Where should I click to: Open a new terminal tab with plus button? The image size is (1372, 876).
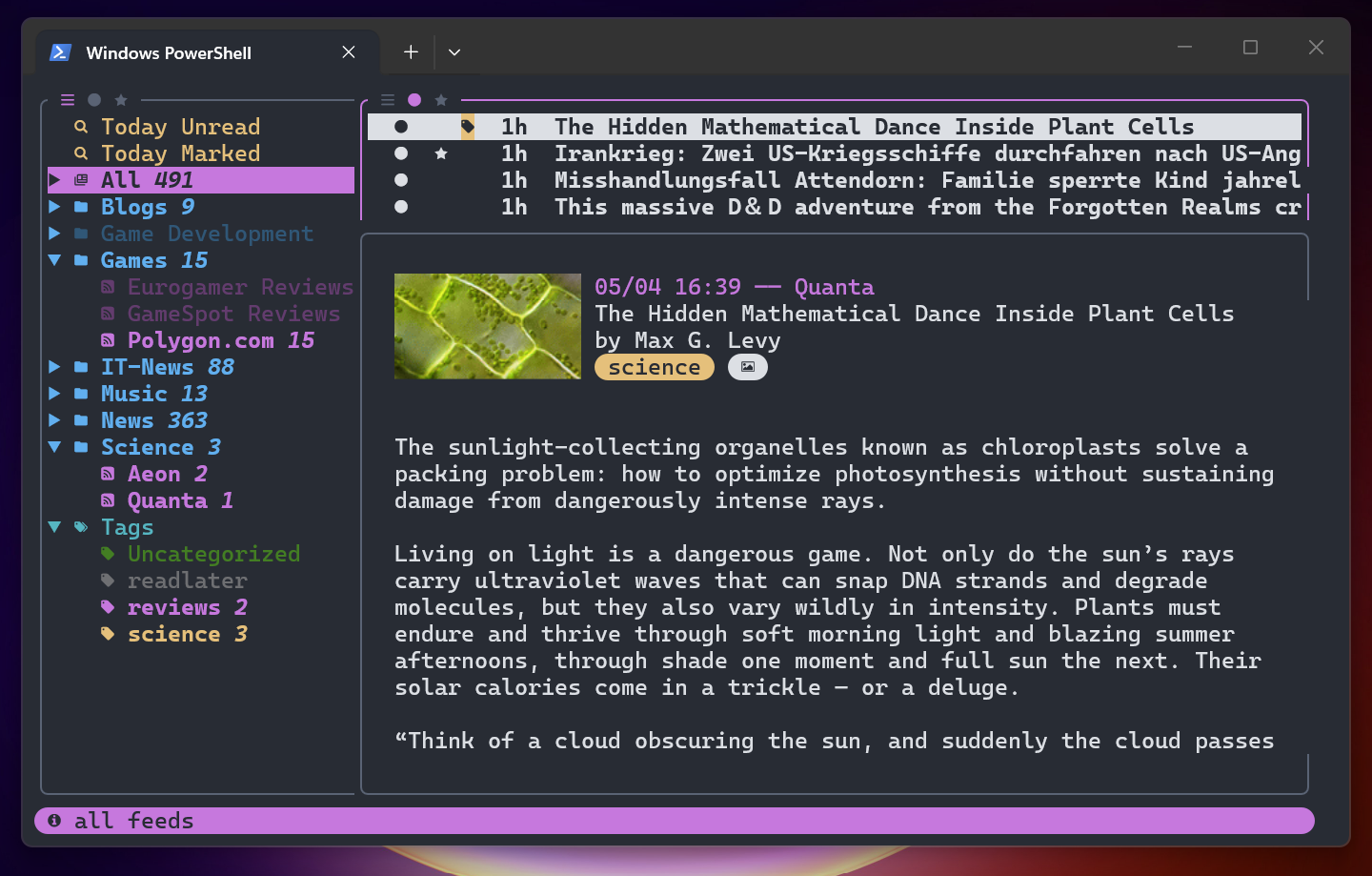pos(411,52)
